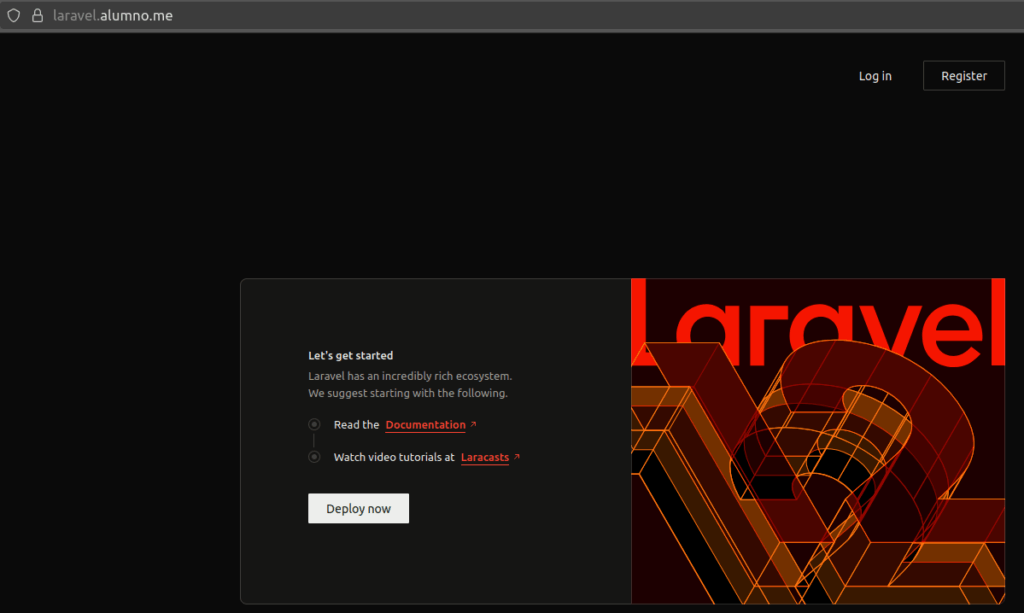
Task: Click the bullet icon beside Watch video tutorials
Action: (x=313, y=457)
